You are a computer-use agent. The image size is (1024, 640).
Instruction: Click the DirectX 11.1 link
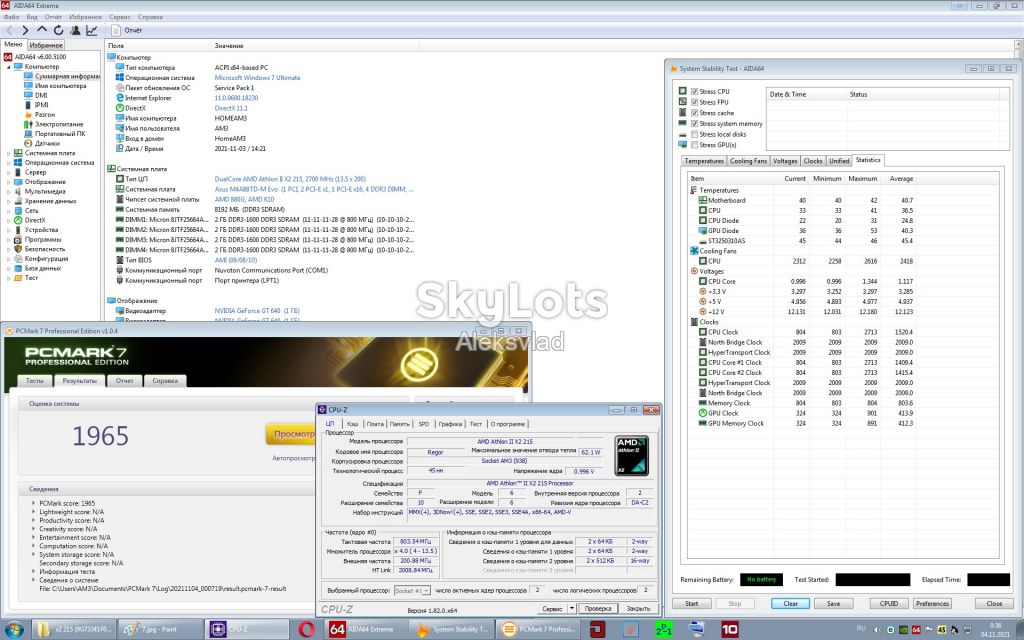[x=231, y=108]
